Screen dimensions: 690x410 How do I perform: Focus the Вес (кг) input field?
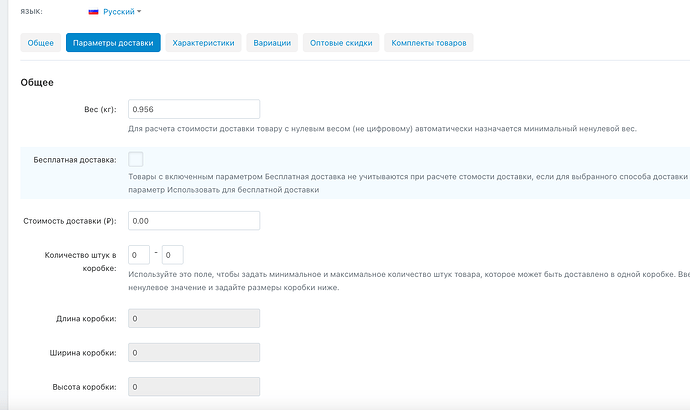pos(194,110)
